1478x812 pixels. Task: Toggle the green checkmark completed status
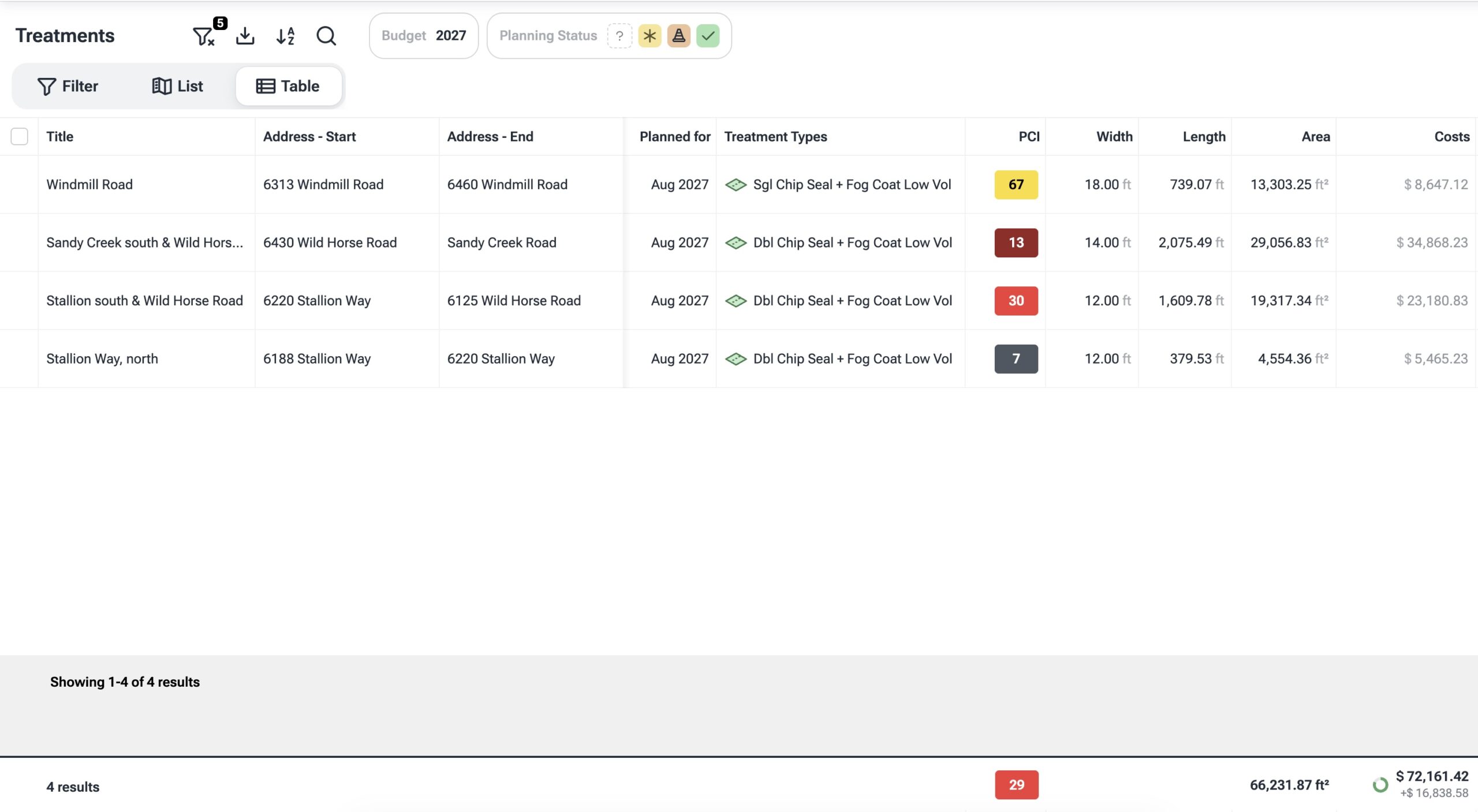[708, 36]
